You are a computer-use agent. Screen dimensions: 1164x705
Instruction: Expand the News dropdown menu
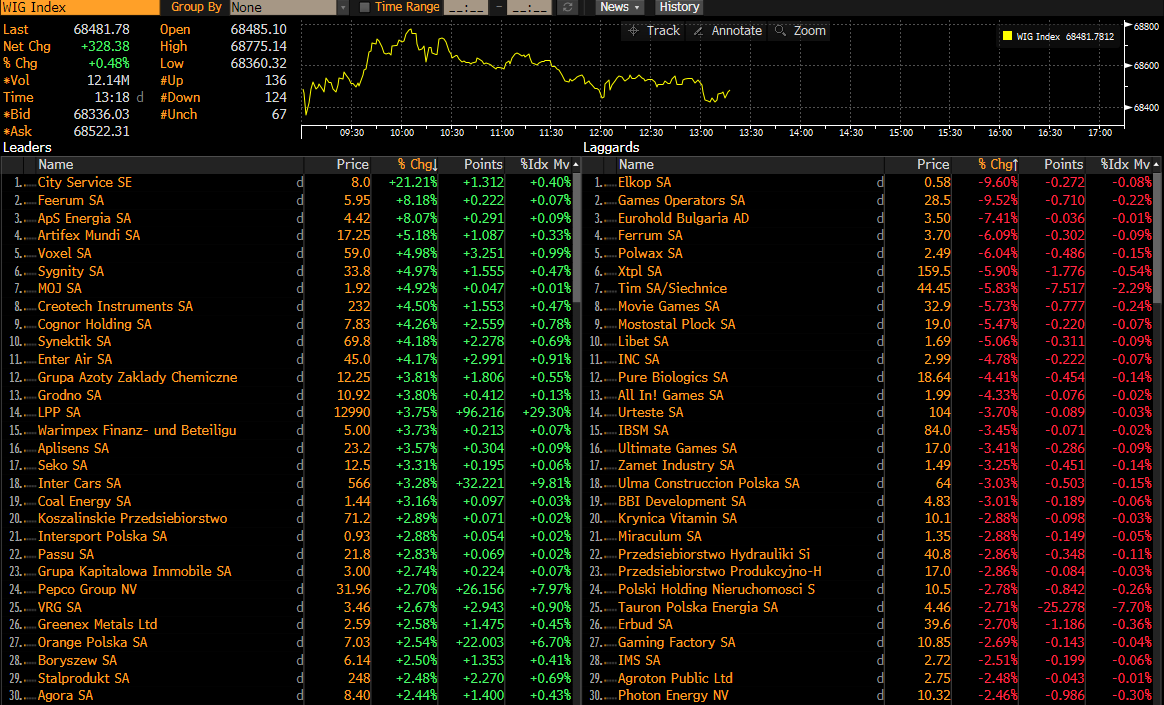pos(620,7)
